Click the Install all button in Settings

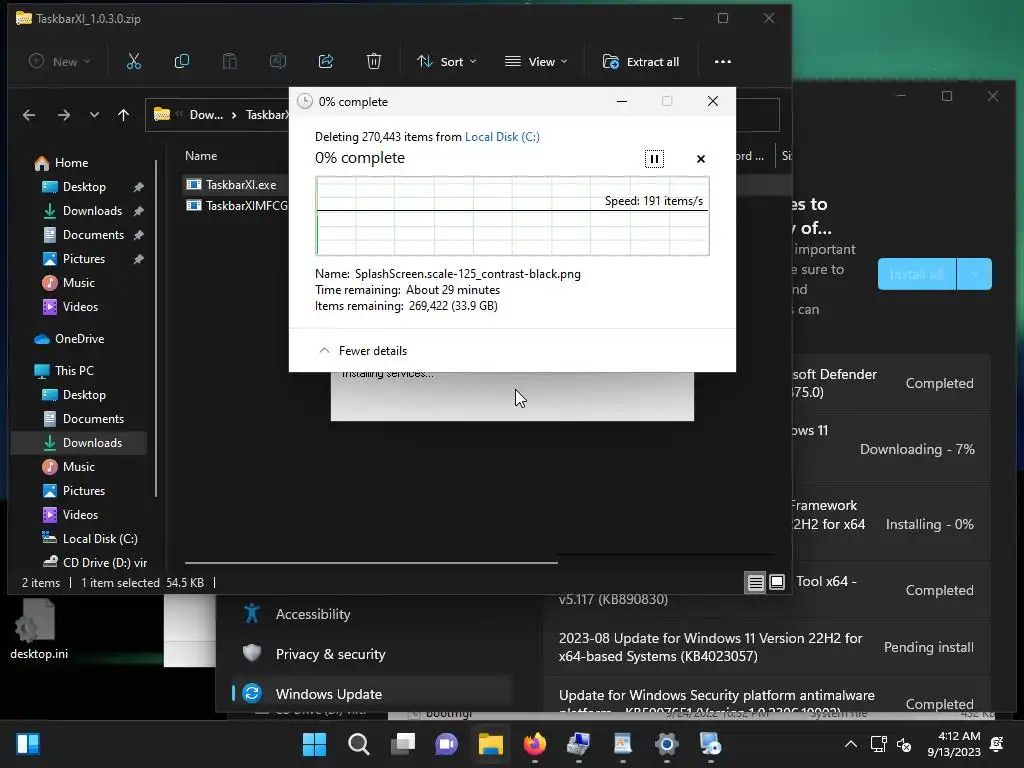[917, 274]
